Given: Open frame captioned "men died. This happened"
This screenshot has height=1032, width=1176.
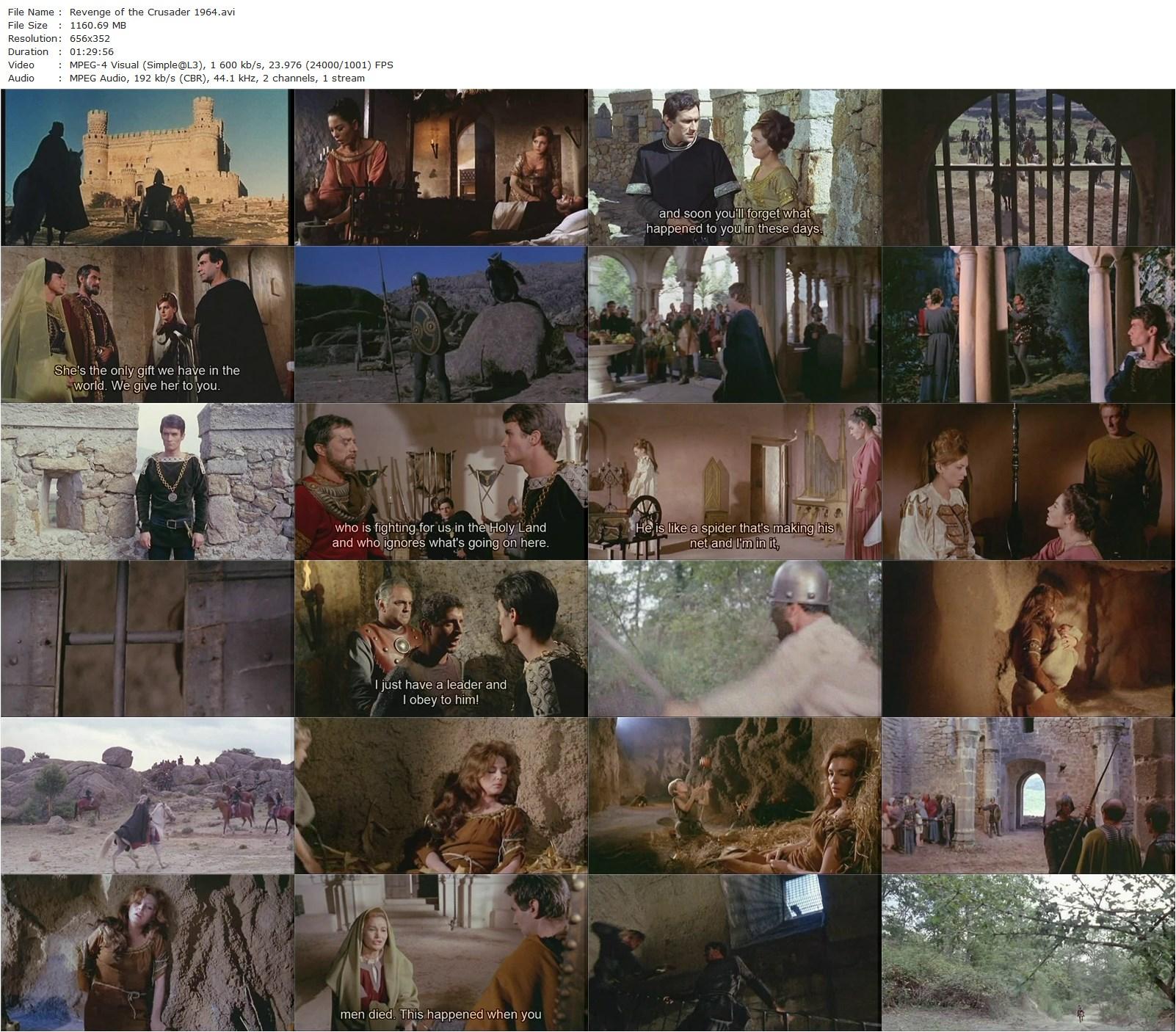Looking at the screenshot, I should coord(440,953).
